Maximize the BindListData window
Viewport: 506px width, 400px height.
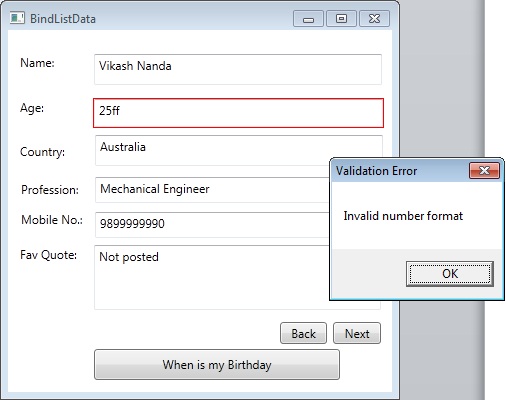341,19
